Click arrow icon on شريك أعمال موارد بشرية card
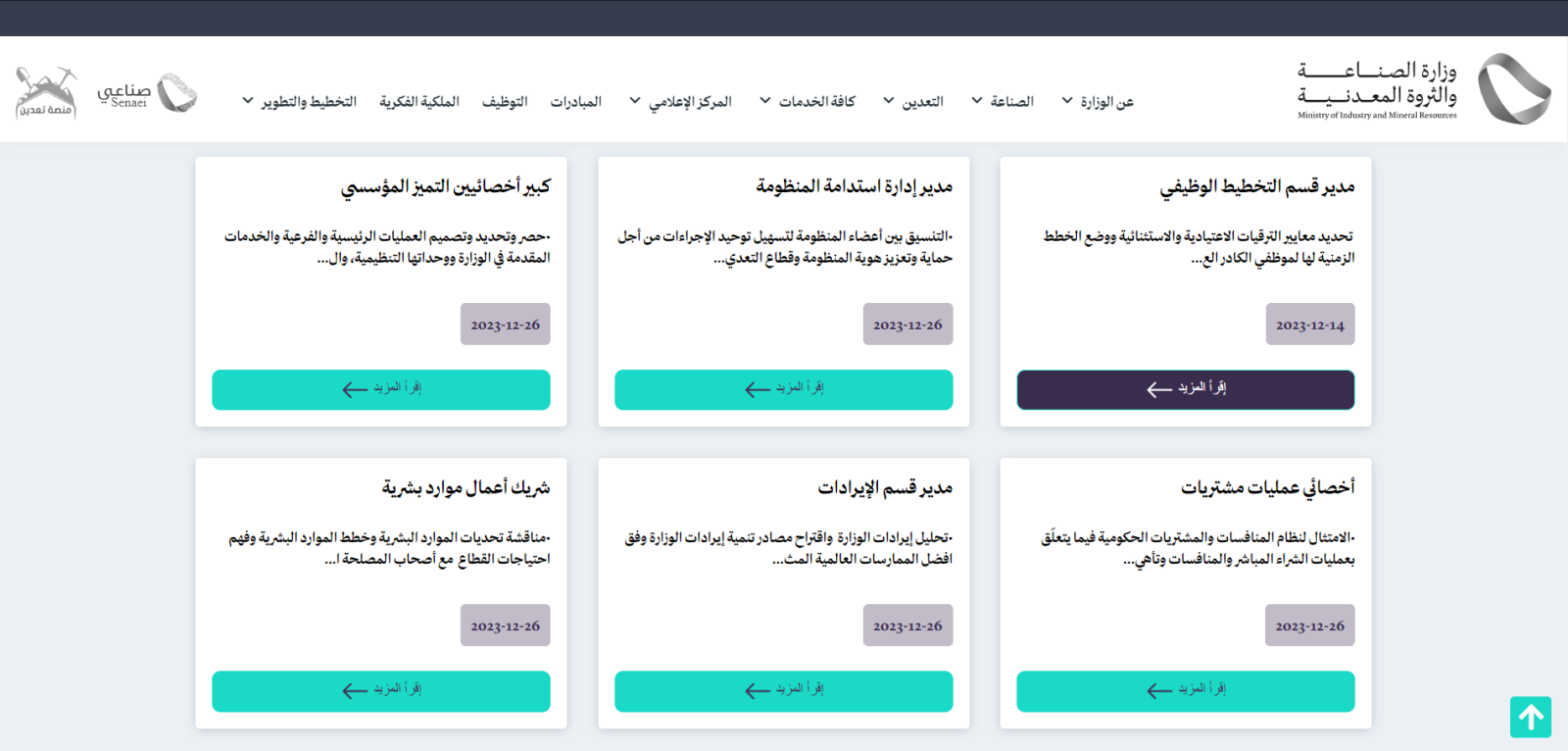The image size is (1568, 751). coord(355,690)
